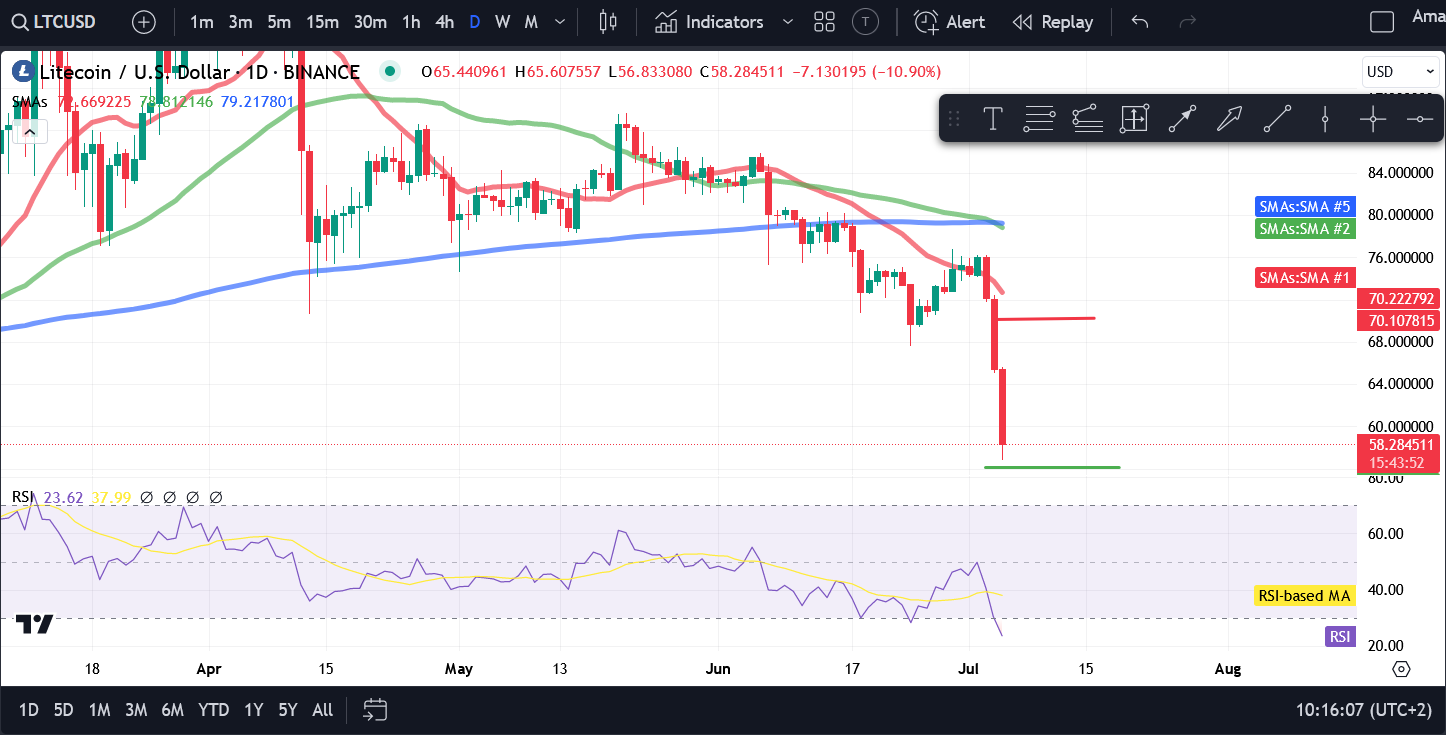1446x735 pixels.
Task: Undo the last chart action
Action: tap(1140, 21)
